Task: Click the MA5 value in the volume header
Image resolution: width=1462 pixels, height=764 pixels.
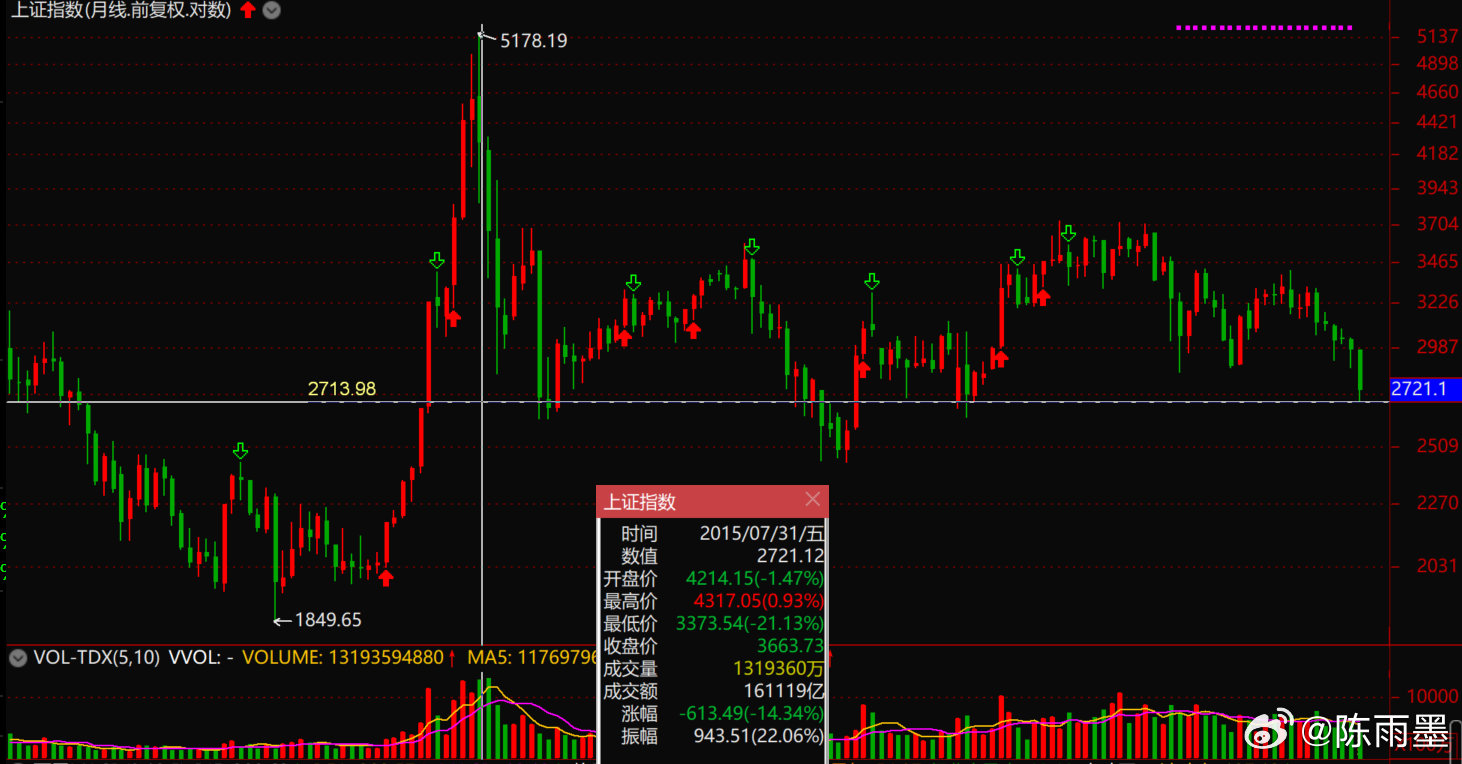Action: pos(533,658)
